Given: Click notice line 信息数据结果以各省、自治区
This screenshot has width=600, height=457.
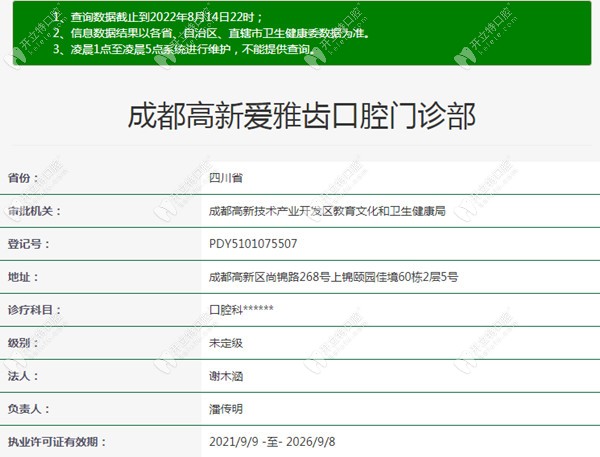Looking at the screenshot, I should point(212,33).
